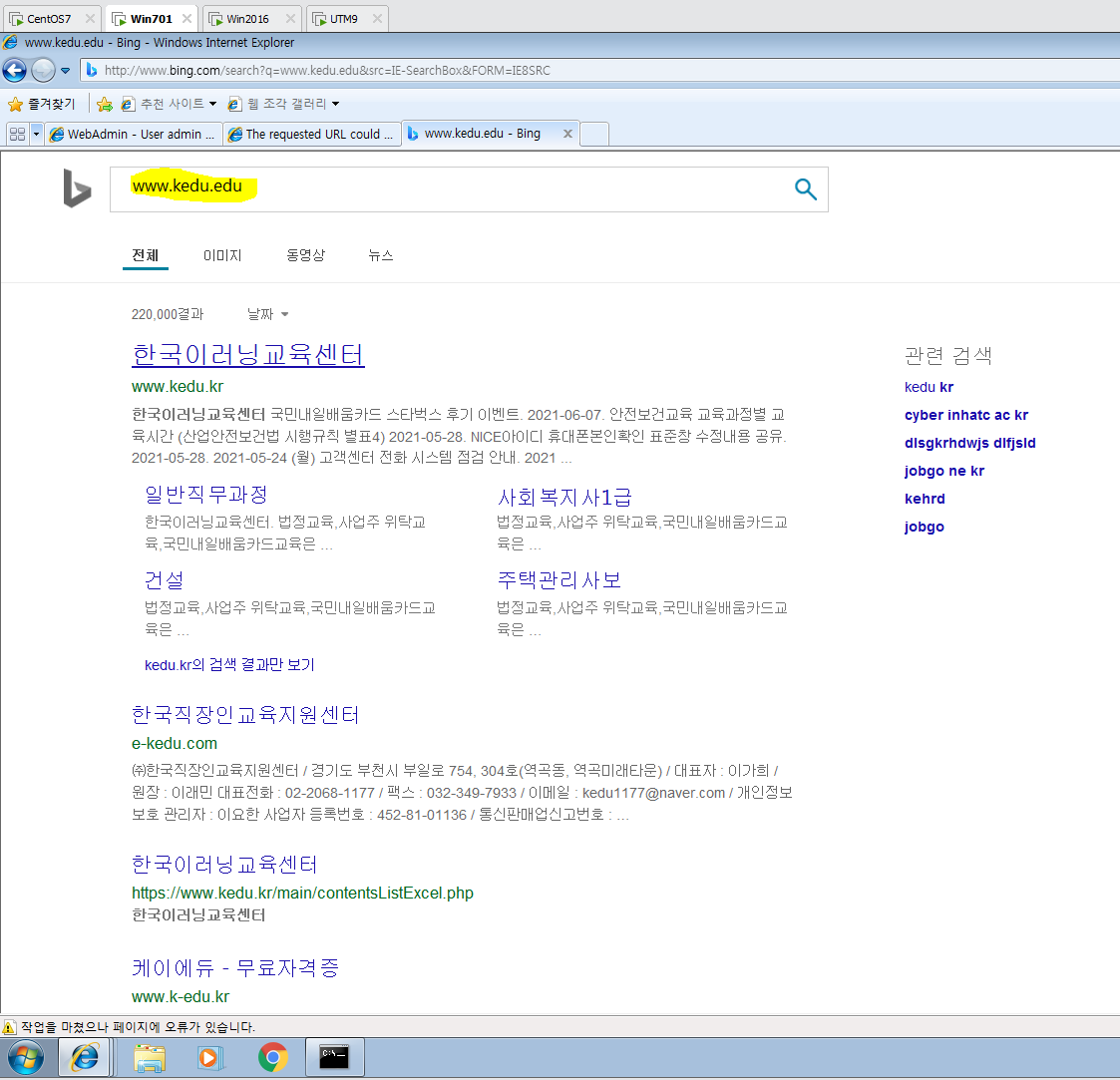This screenshot has width=1120, height=1080.
Task: Click related search cyber inhatc ac kr
Action: [965, 415]
